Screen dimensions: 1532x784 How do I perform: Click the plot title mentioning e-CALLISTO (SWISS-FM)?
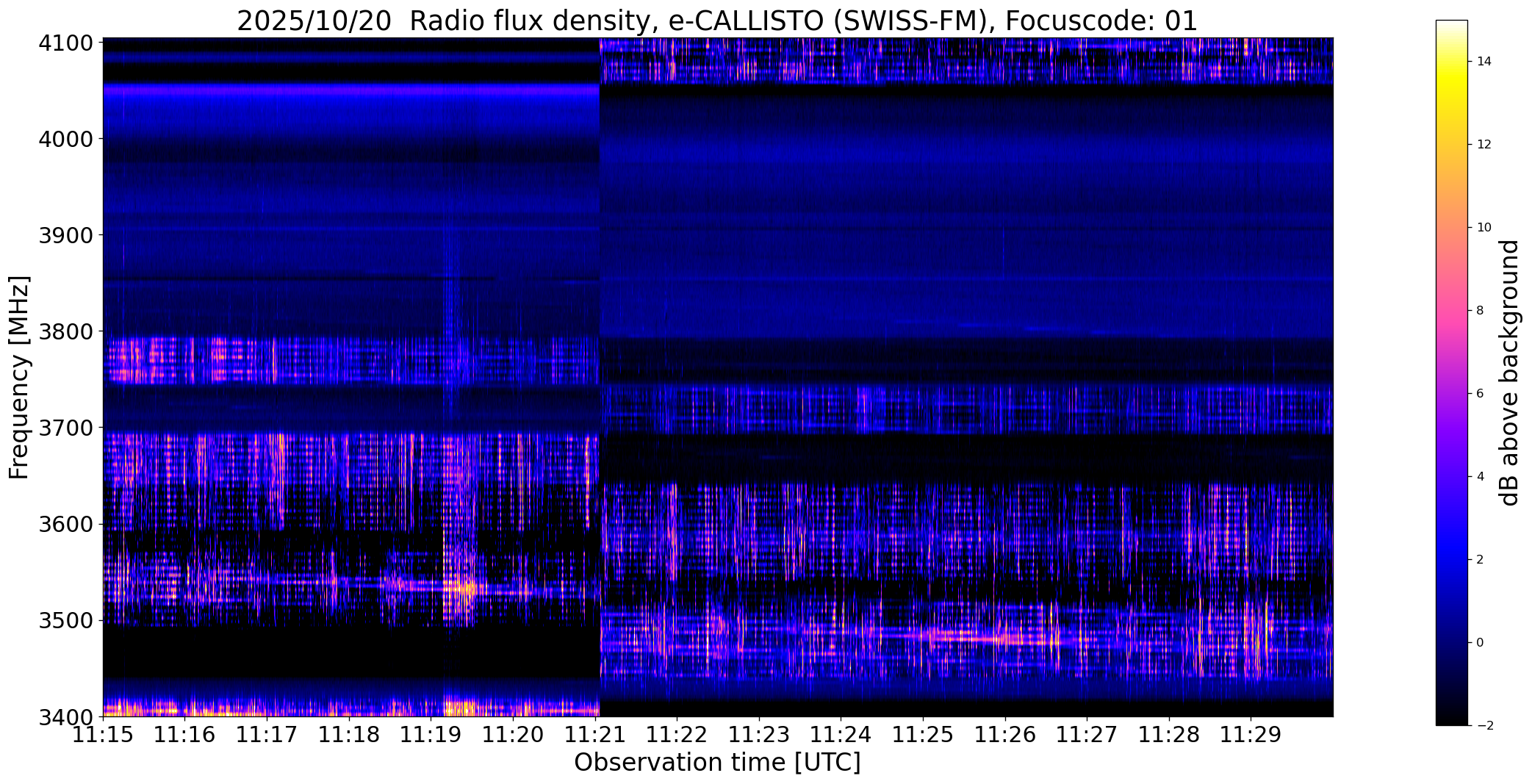tap(717, 21)
